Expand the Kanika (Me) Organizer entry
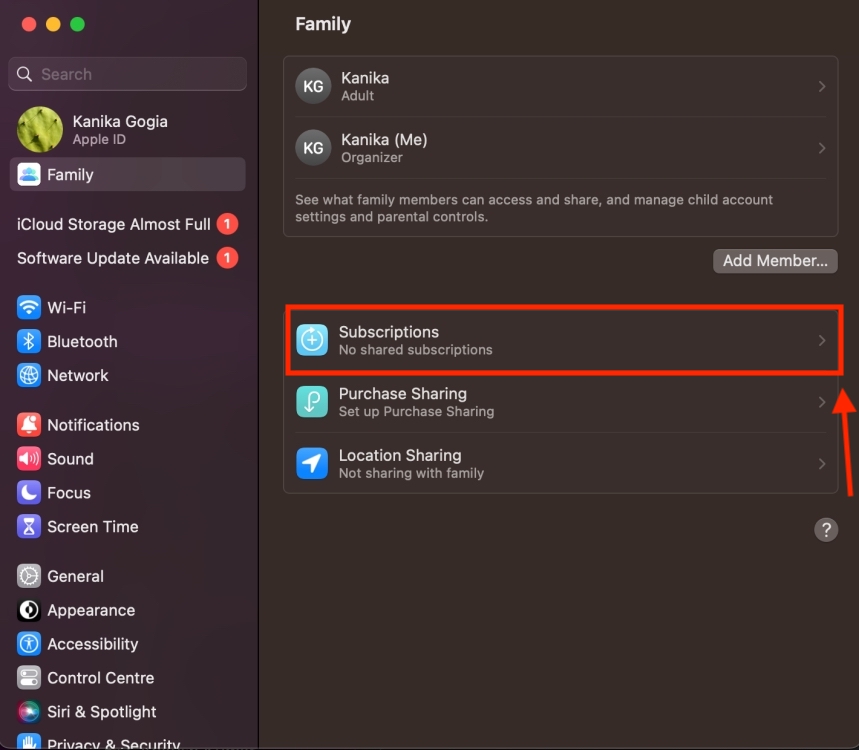 (x=822, y=147)
